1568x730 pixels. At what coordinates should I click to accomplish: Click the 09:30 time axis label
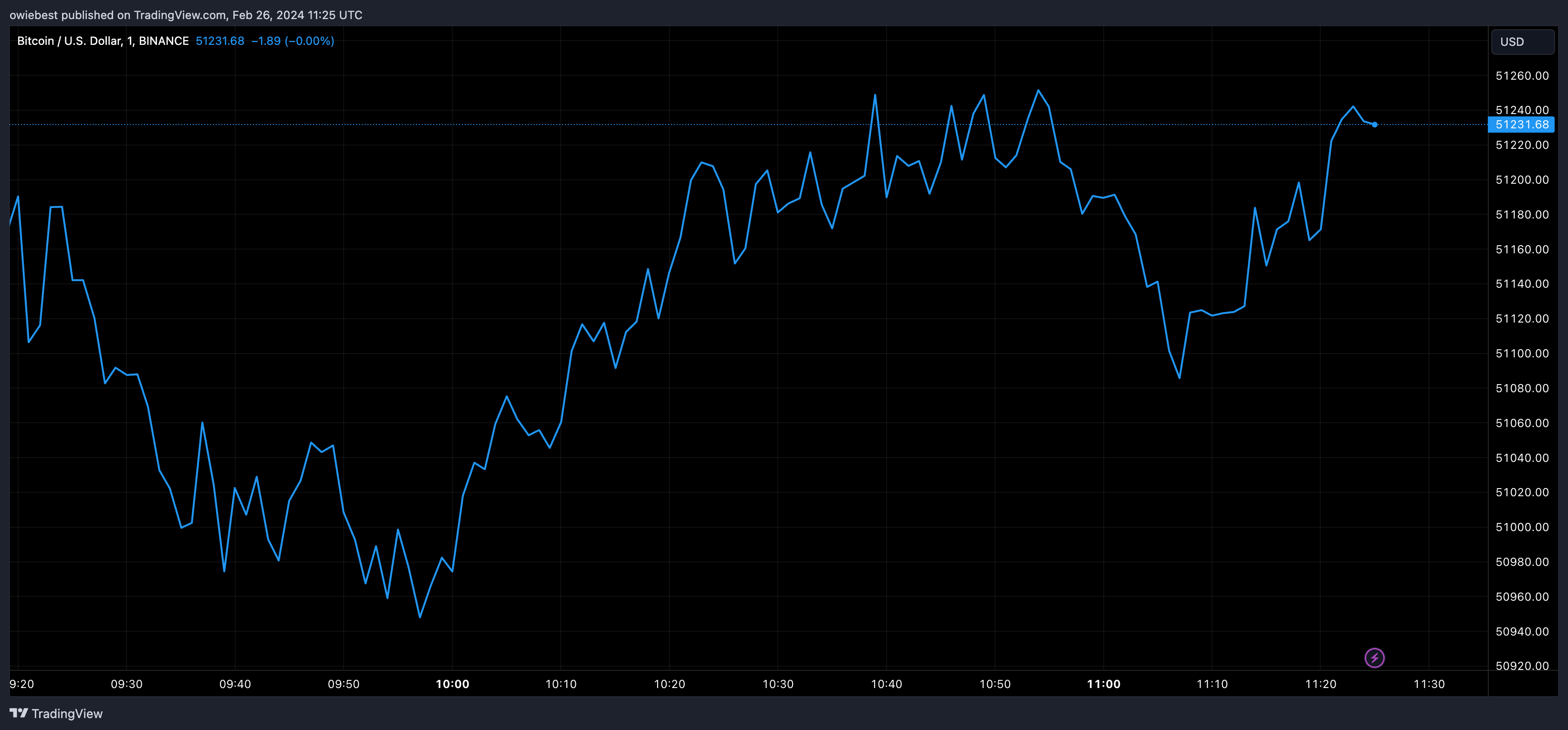(126, 684)
